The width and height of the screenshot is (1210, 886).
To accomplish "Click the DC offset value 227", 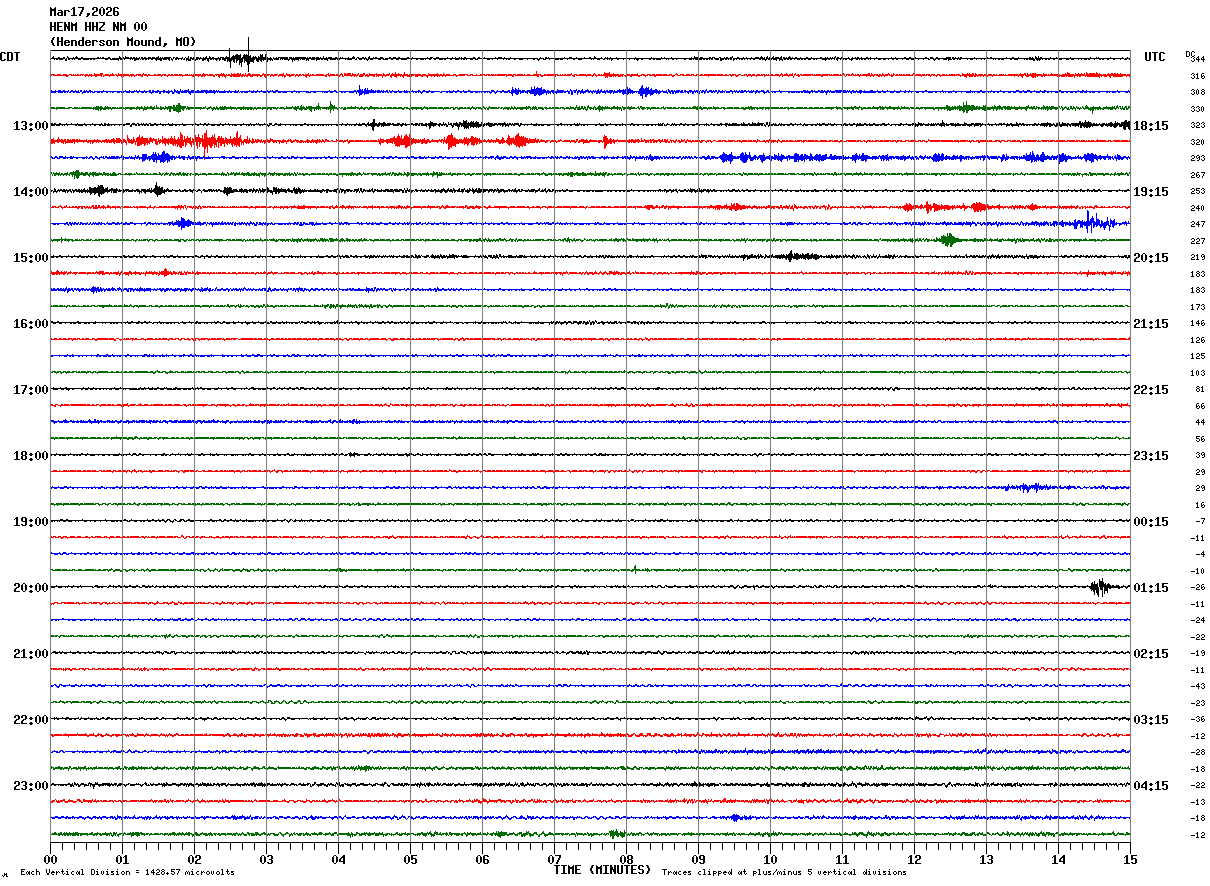I will [x=1197, y=241].
